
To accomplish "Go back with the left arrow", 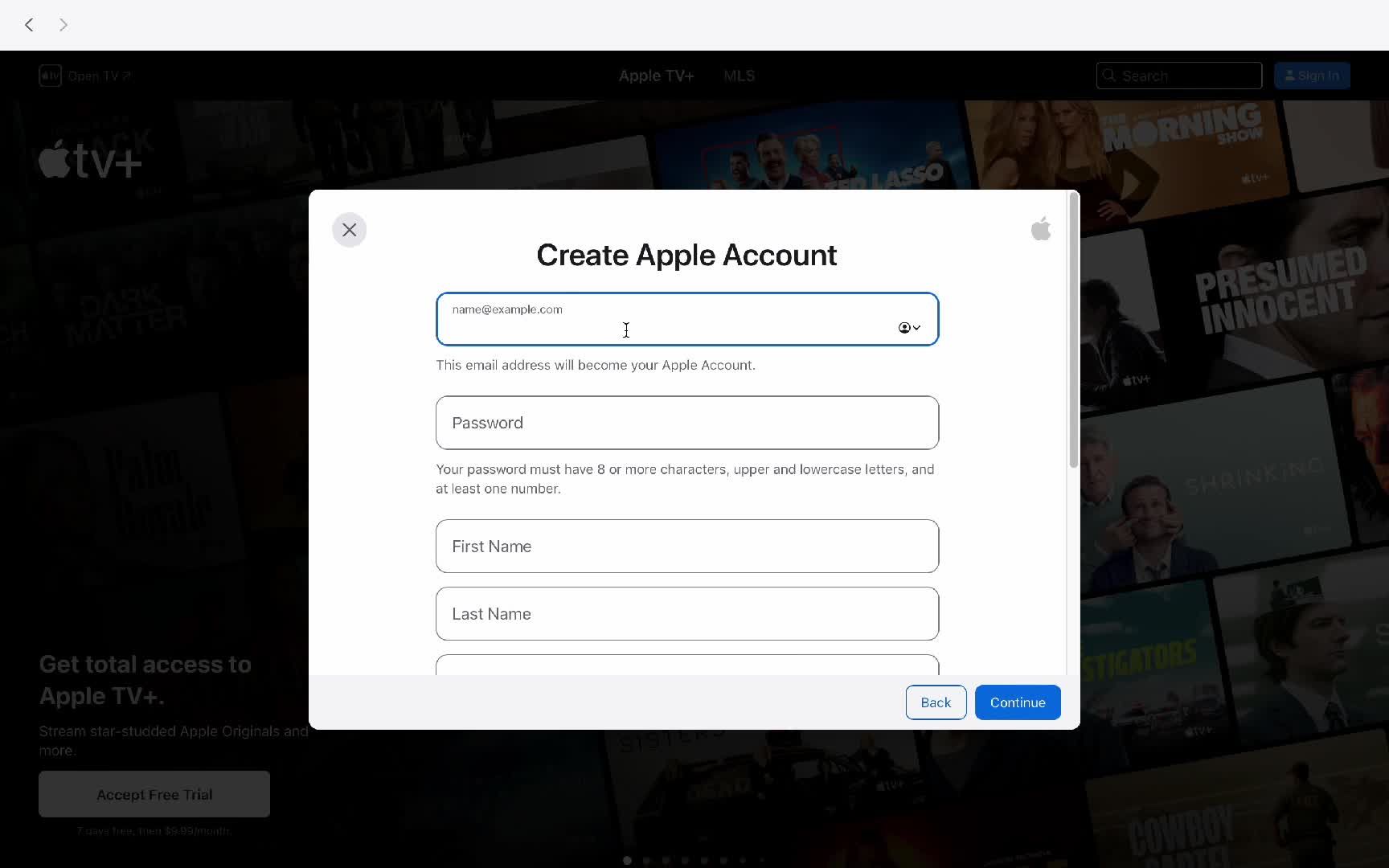I will pos(30,25).
